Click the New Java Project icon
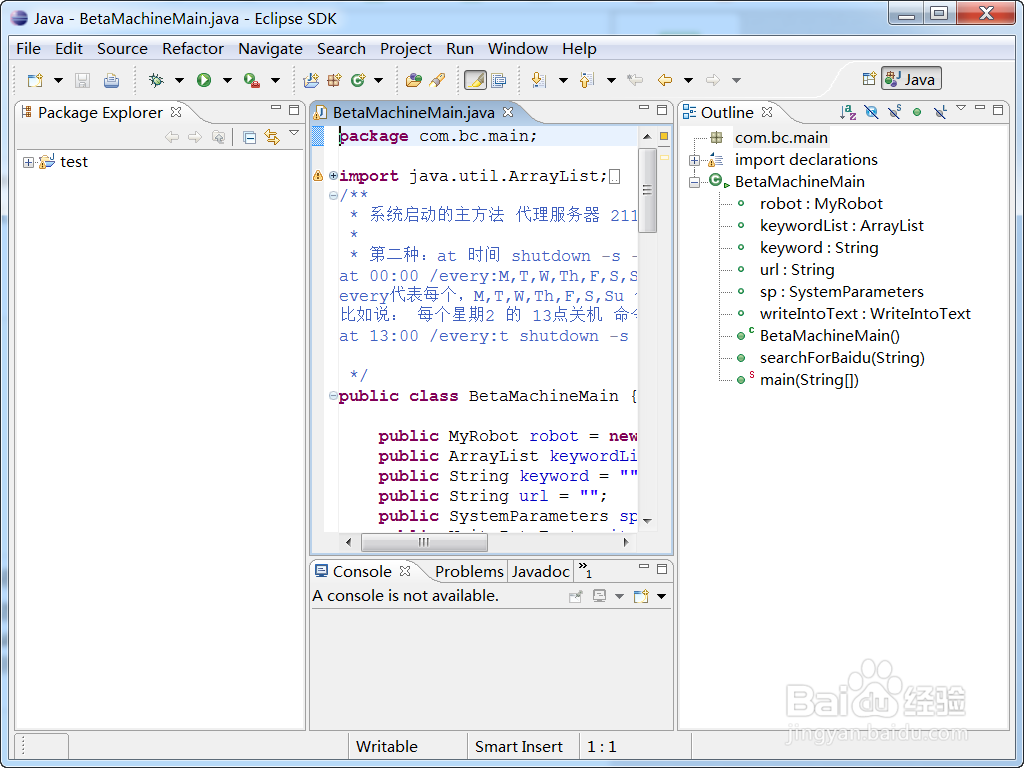 click(x=312, y=80)
